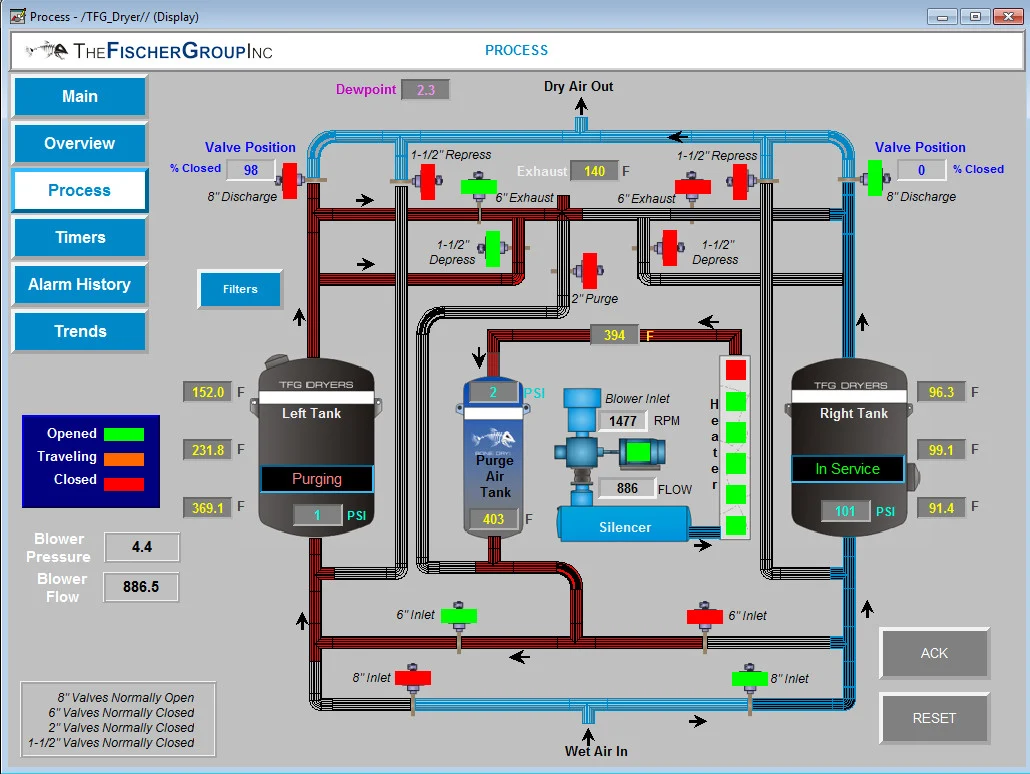Click the blue blower inlet pump graphic
Screen dimensions: 1030x774
(581, 447)
